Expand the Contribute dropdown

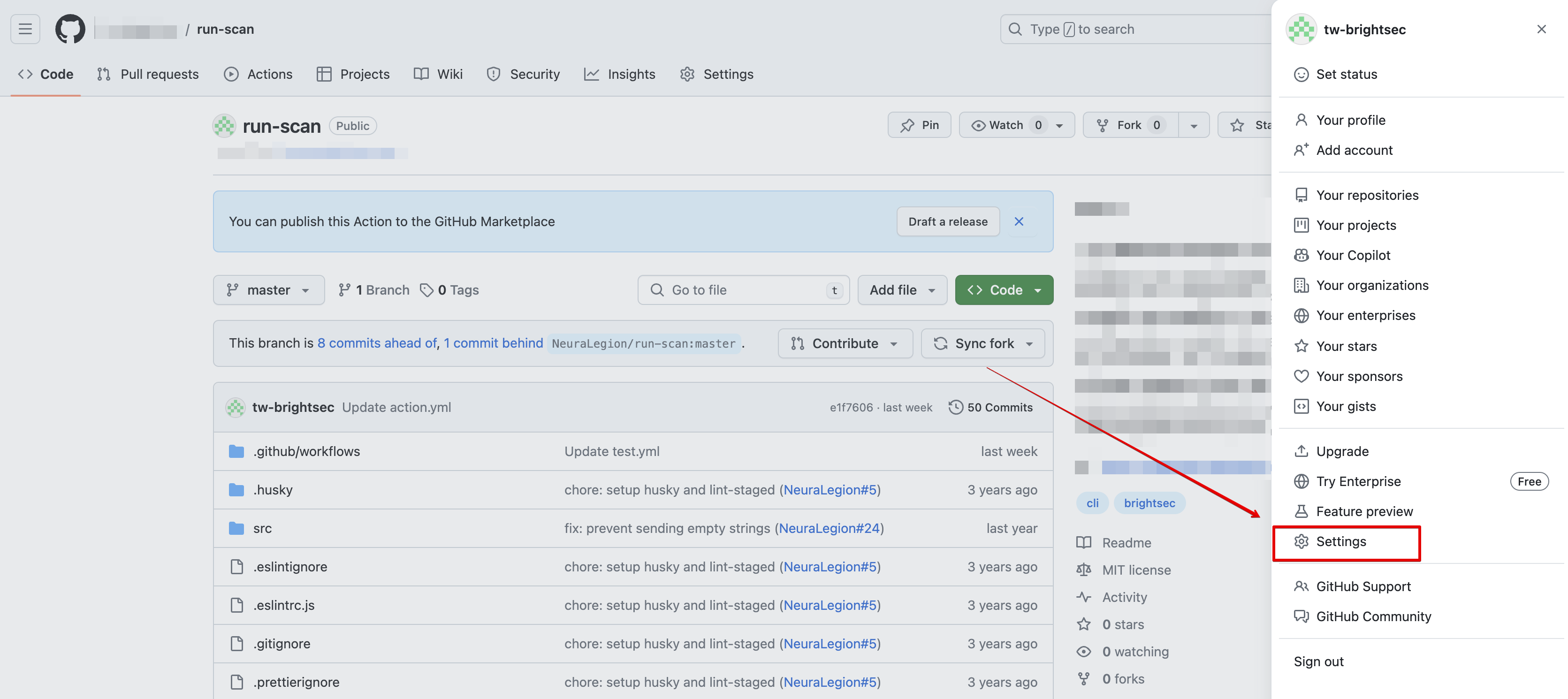pyautogui.click(x=845, y=343)
